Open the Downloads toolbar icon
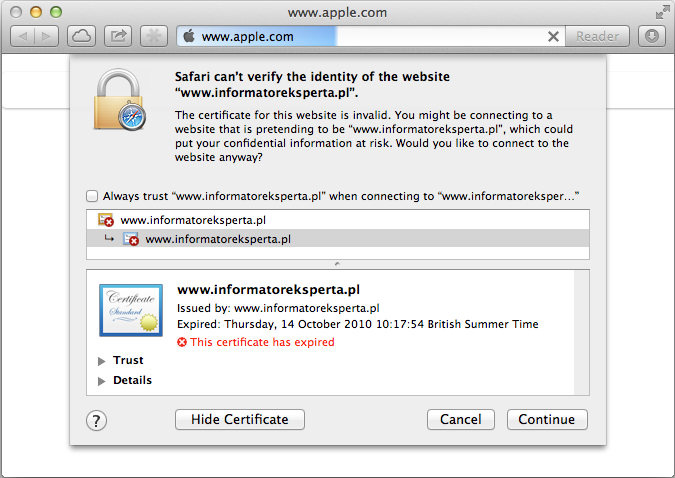This screenshot has width=675, height=478. (652, 36)
